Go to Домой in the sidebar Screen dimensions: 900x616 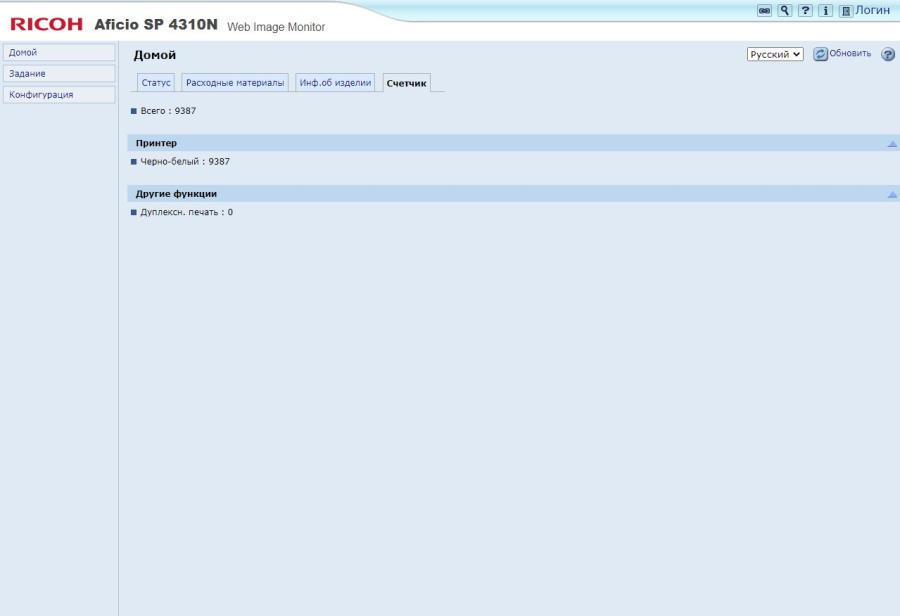[59, 52]
